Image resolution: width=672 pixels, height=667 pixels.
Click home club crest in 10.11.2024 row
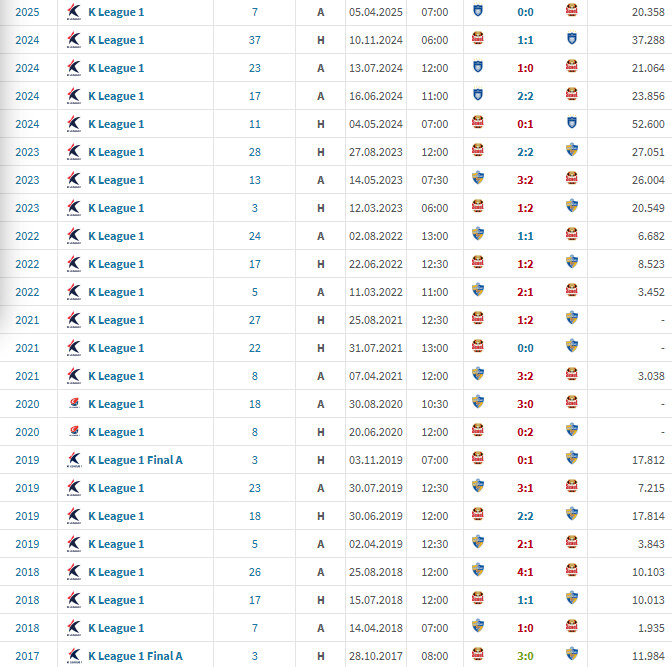click(x=478, y=38)
